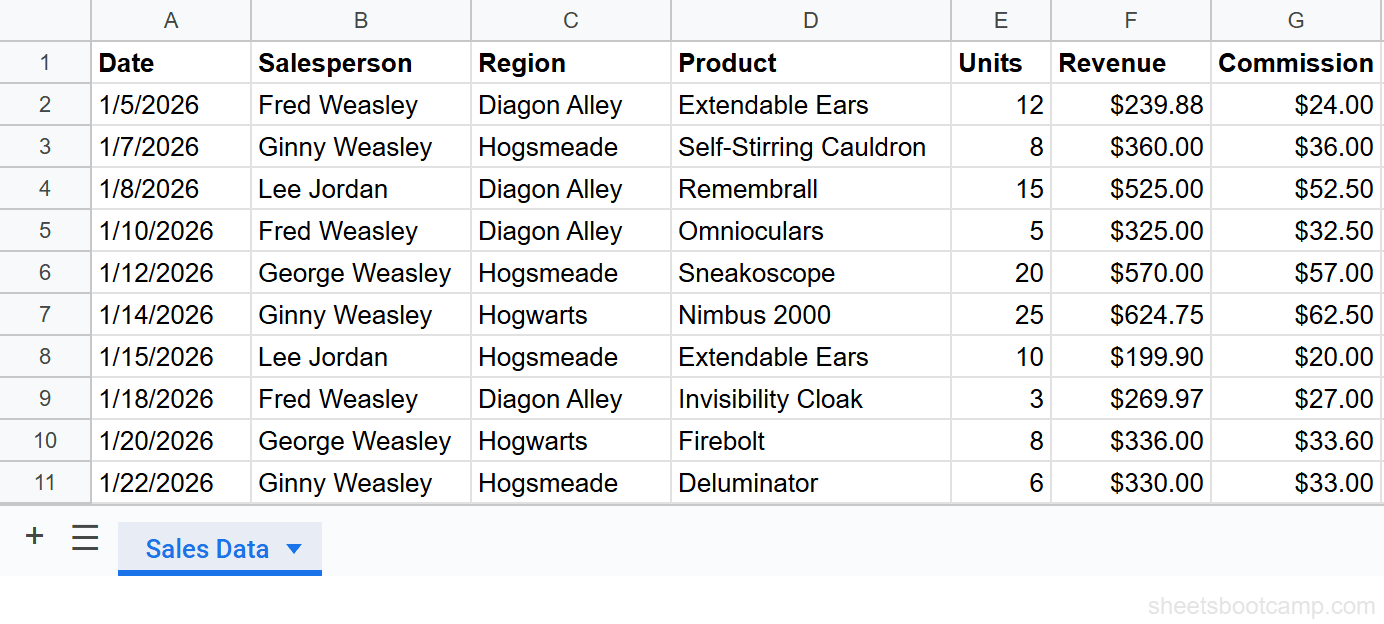Screen dimensions: 1384x624
Task: Click the Invisibility Cloak cell
Action: (x=810, y=398)
